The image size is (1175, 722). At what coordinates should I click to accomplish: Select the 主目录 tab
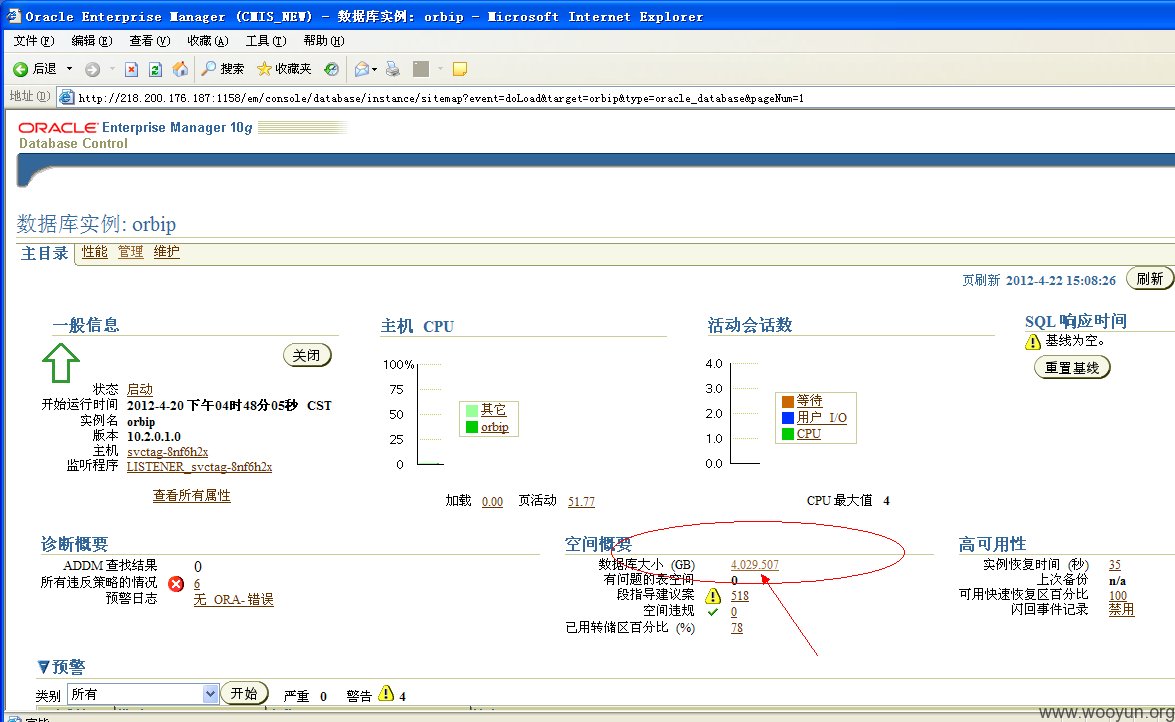coord(44,253)
